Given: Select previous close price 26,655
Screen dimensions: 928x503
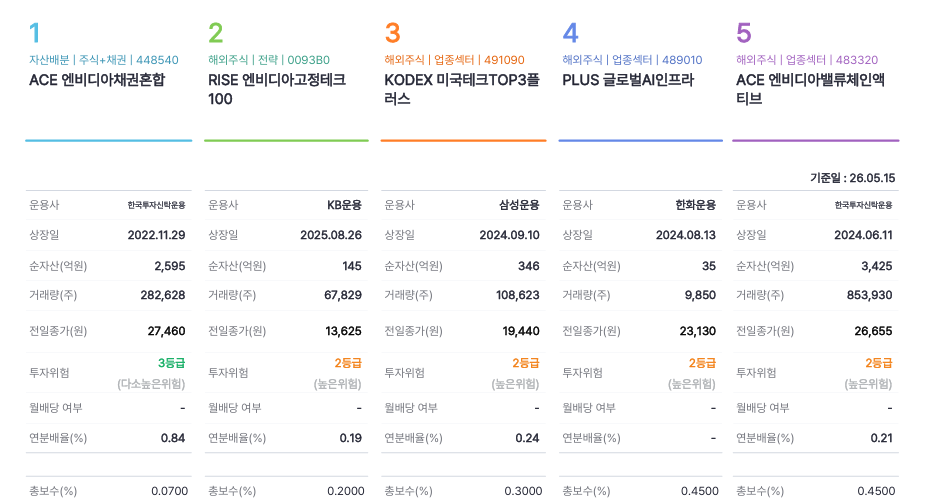Looking at the screenshot, I should pyautogui.click(x=873, y=331).
